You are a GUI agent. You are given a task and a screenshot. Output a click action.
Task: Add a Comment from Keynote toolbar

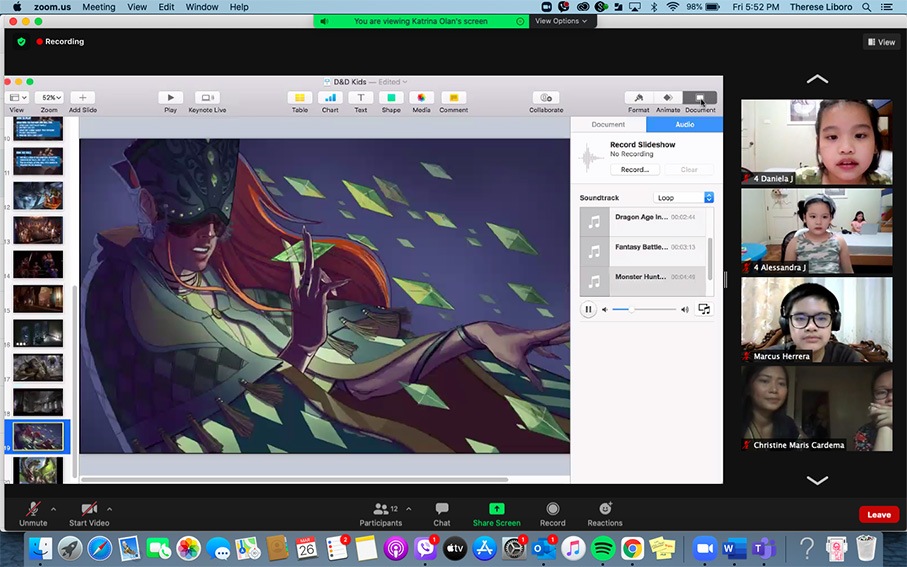454,98
